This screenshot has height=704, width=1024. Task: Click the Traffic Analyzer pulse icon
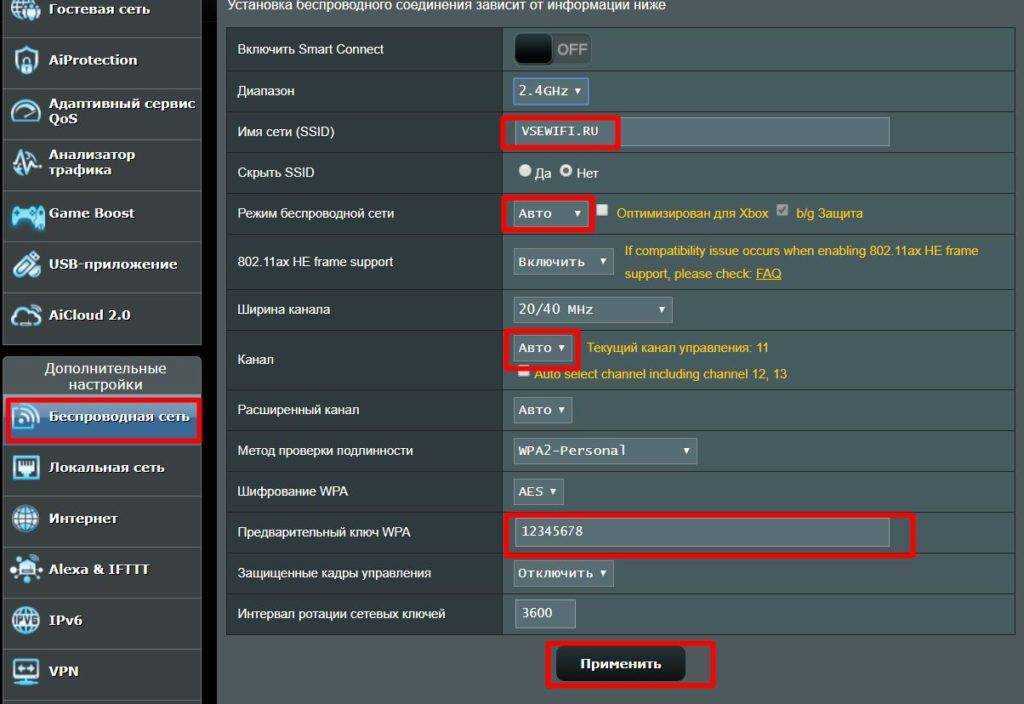(26, 162)
